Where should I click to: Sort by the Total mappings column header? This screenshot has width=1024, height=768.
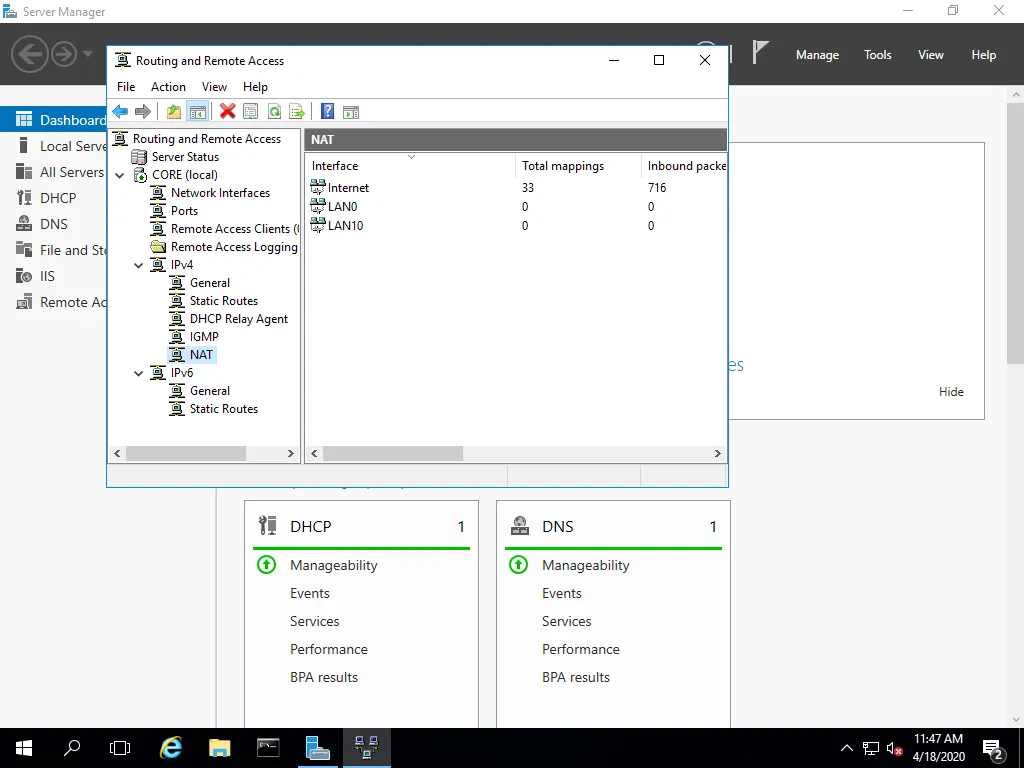[x=577, y=166]
